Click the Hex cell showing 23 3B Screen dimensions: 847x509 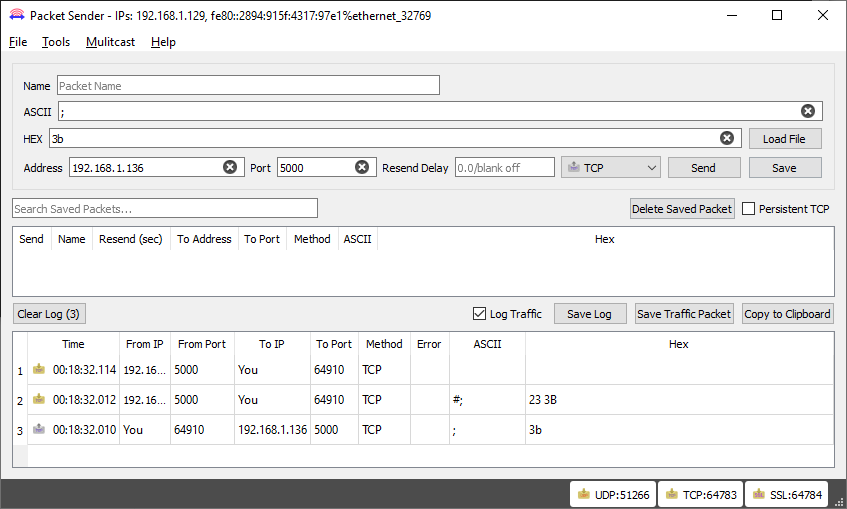point(679,400)
